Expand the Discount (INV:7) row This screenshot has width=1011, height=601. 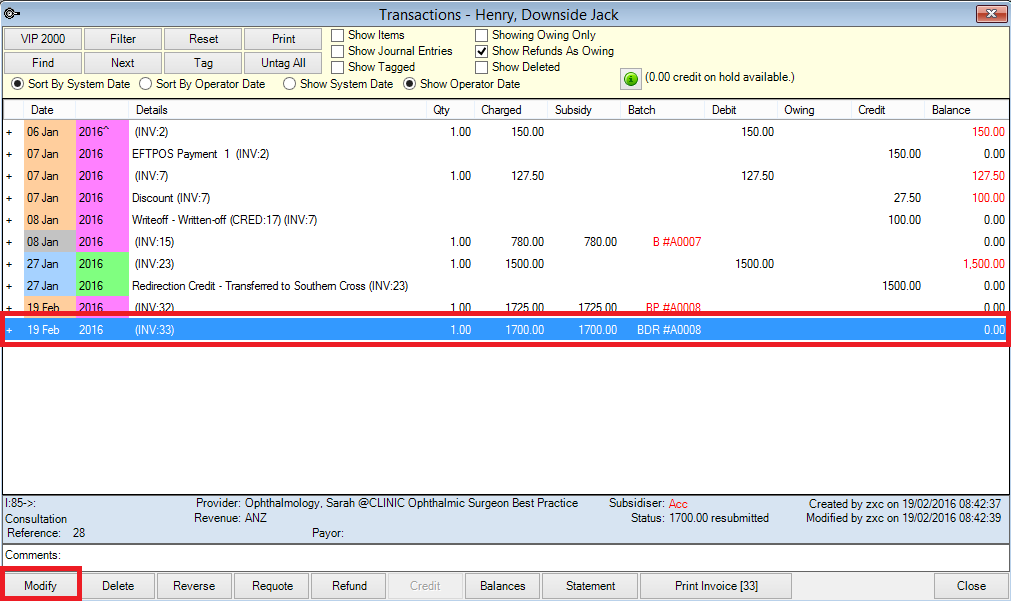click(x=9, y=198)
